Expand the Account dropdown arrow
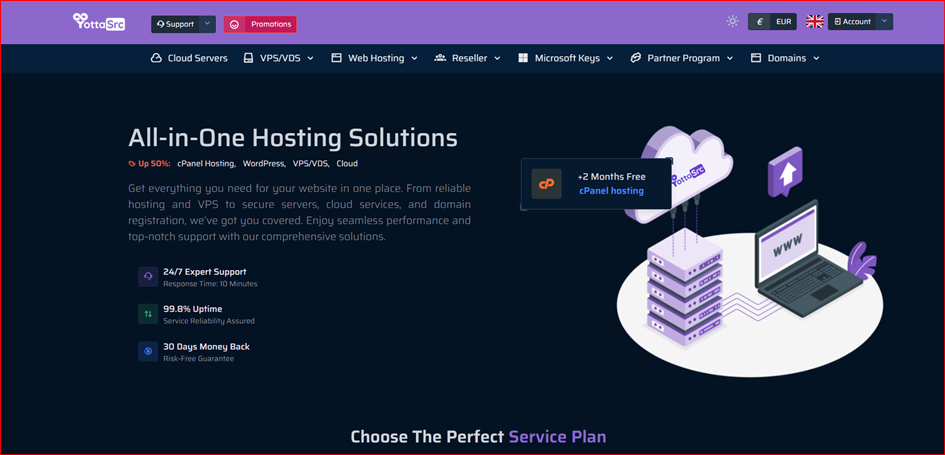The width and height of the screenshot is (945, 455). point(884,22)
